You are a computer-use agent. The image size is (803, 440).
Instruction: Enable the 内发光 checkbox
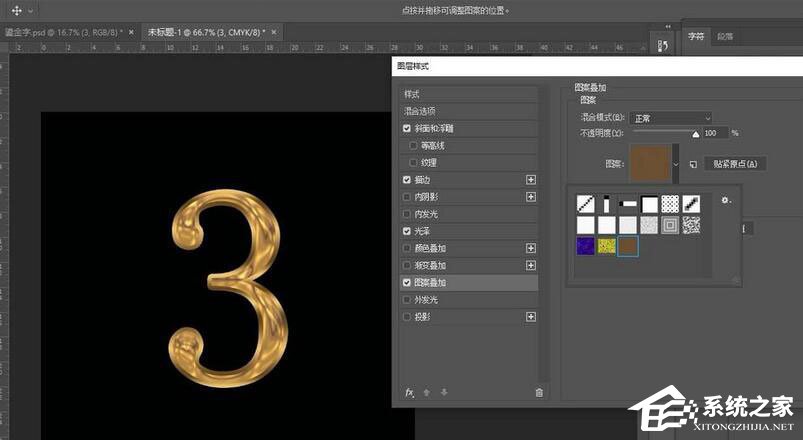407,214
